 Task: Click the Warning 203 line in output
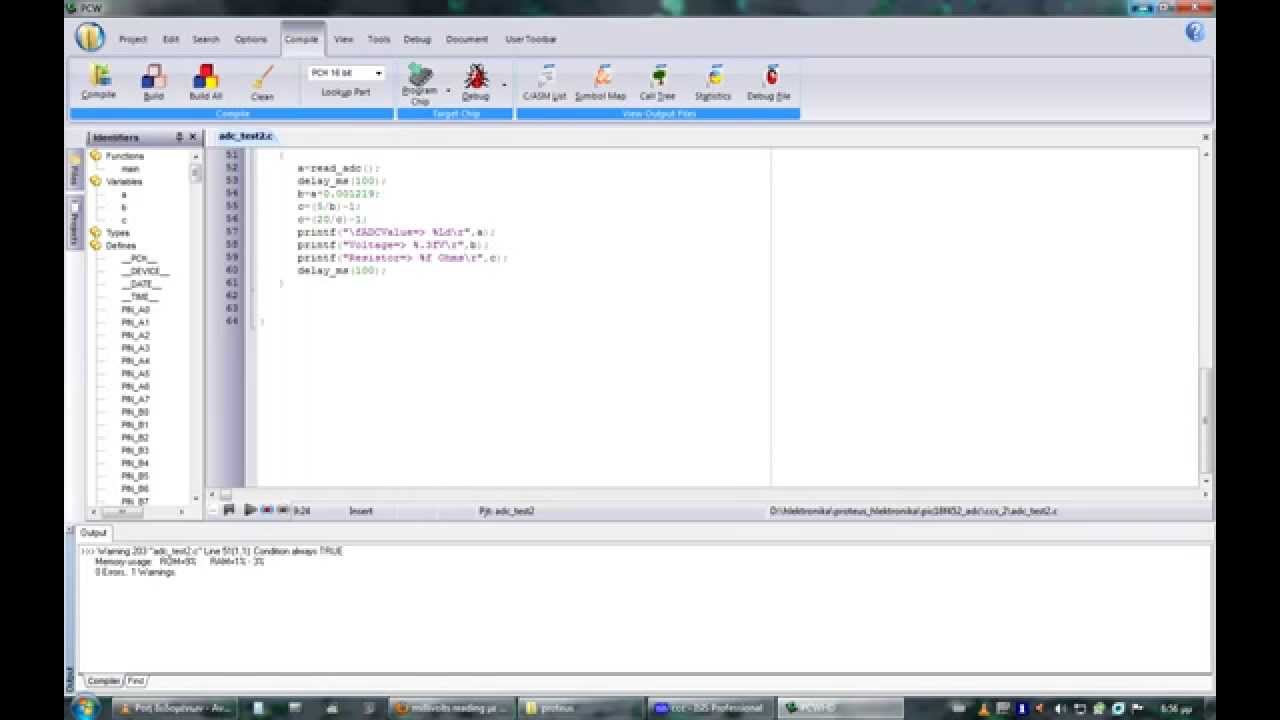point(212,551)
